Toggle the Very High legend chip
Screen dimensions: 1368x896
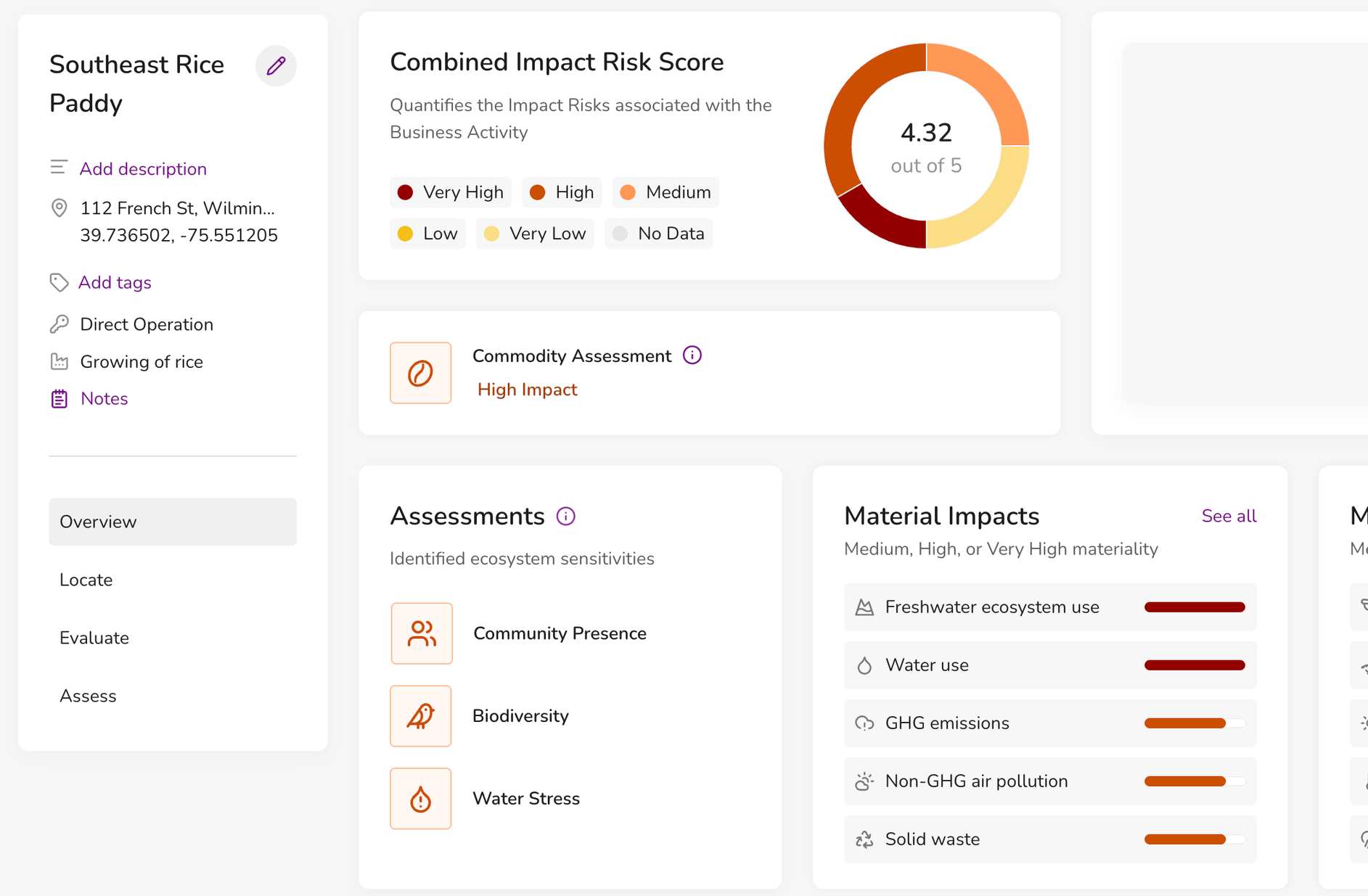tap(451, 192)
